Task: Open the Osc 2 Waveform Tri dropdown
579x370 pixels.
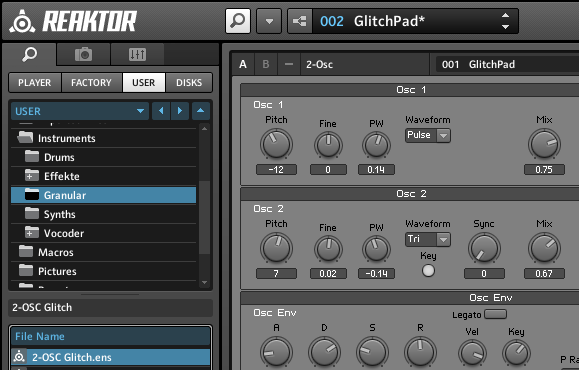Action: click(428, 239)
